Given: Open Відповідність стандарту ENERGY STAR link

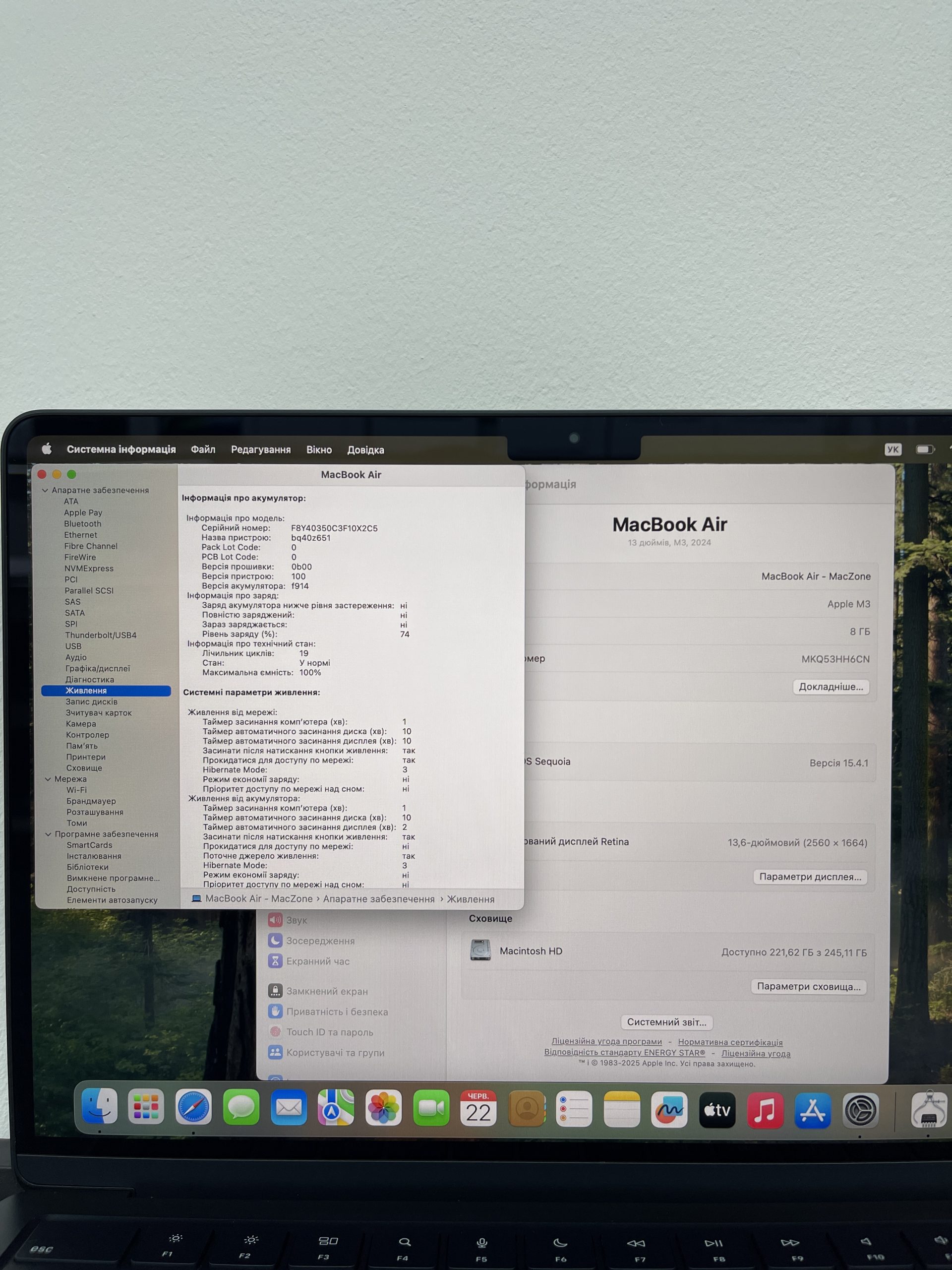Looking at the screenshot, I should tap(624, 1052).
